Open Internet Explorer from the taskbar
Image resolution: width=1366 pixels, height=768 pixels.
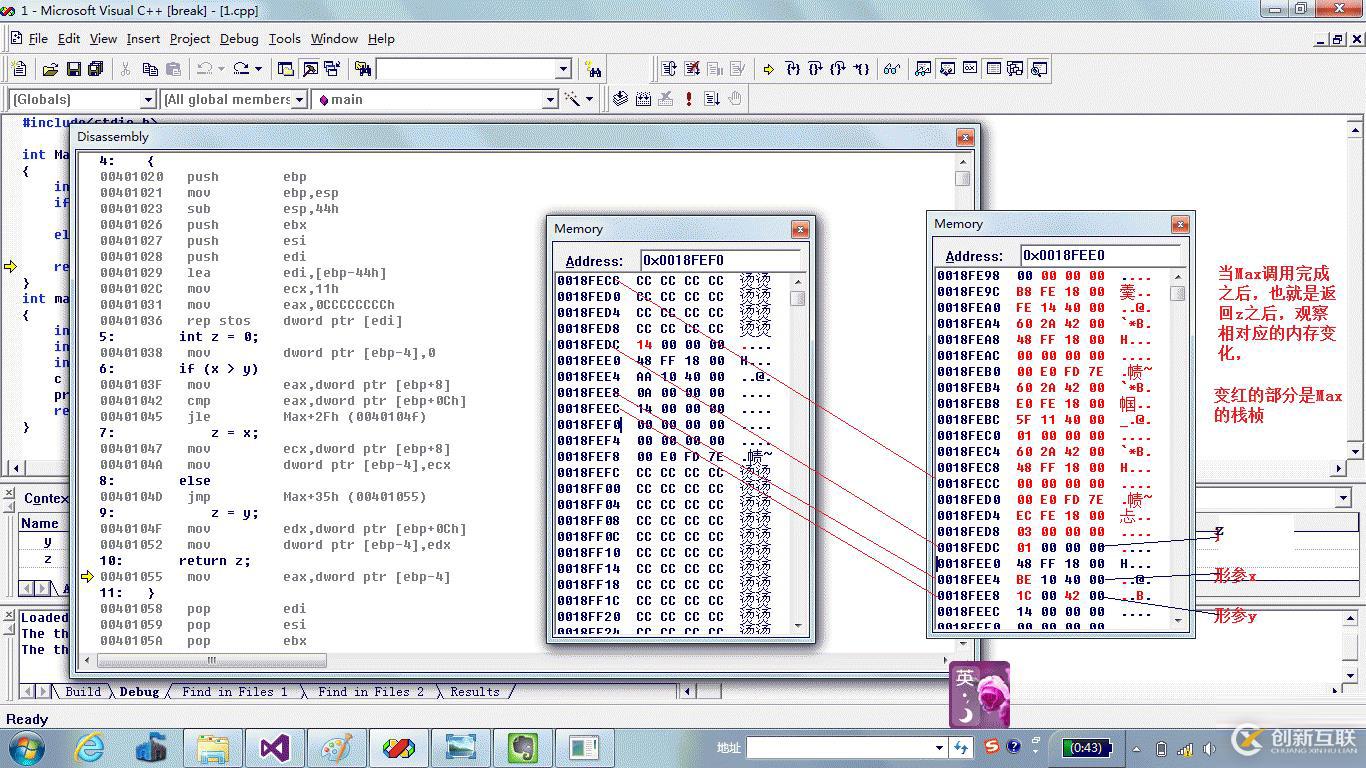coord(88,747)
